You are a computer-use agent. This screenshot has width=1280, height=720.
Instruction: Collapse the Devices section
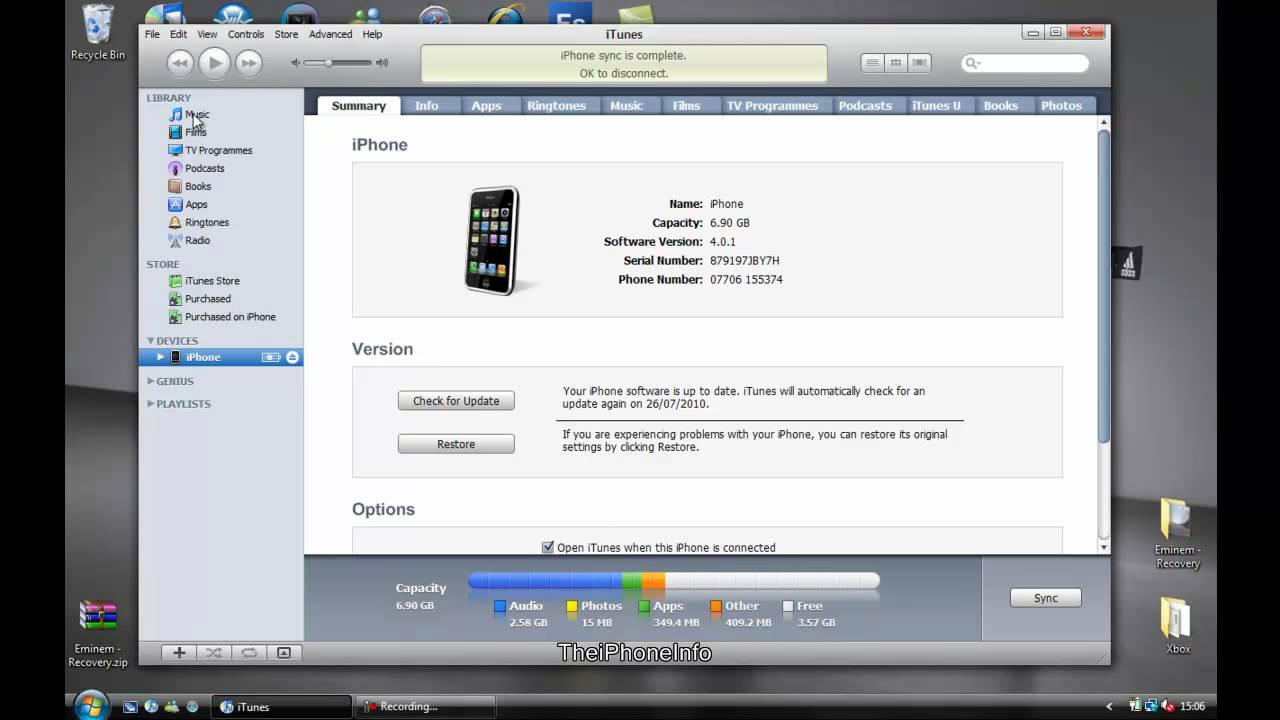point(151,341)
